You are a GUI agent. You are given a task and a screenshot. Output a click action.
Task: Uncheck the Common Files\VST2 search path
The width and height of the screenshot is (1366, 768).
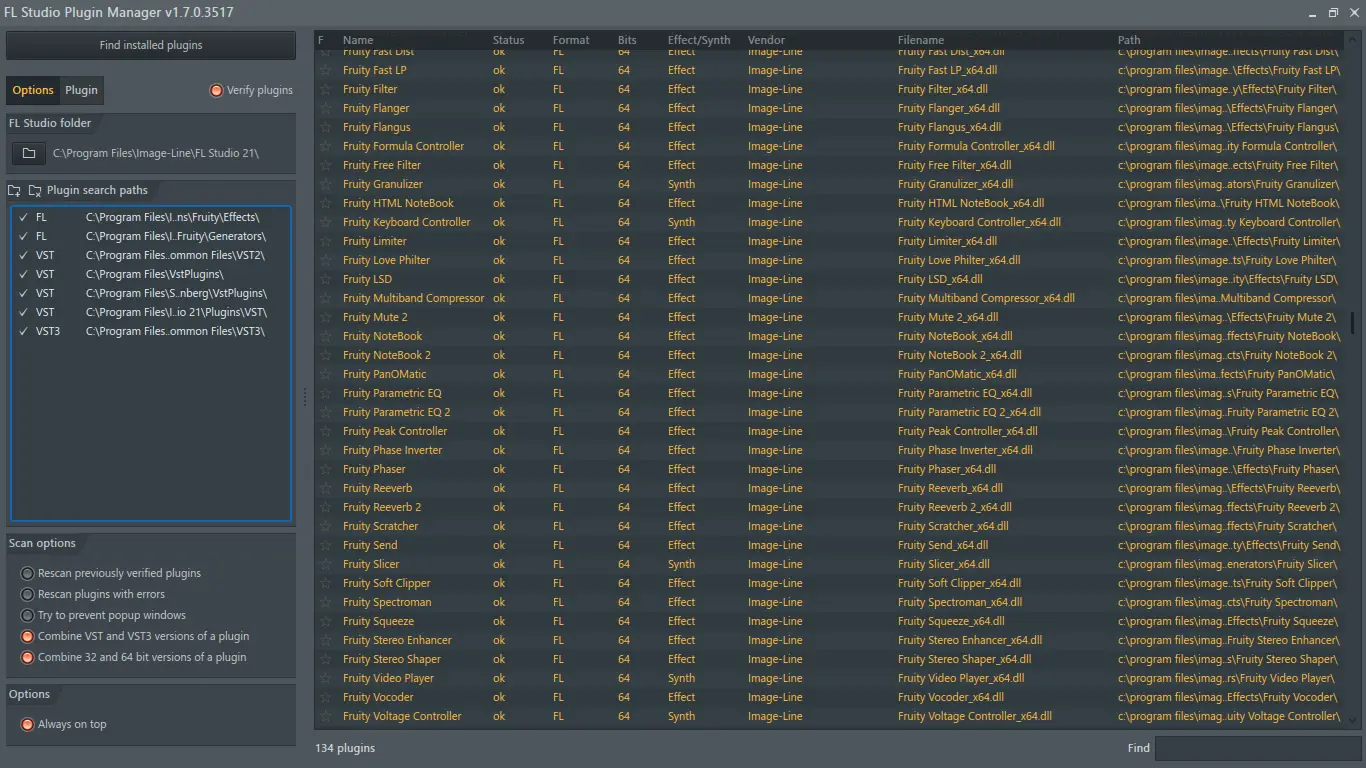pos(23,255)
